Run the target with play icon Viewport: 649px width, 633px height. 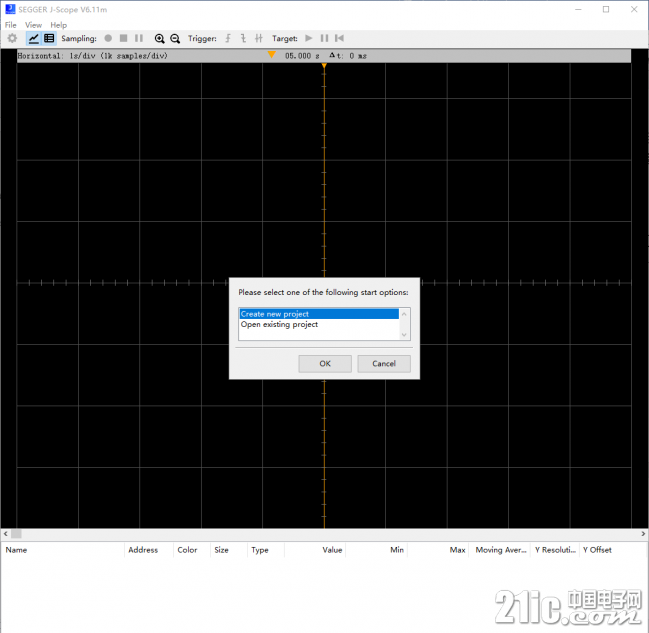[309, 38]
